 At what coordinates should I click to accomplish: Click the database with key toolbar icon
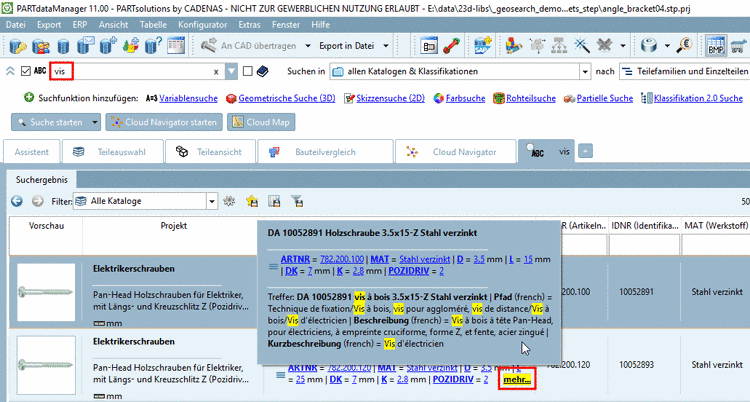(x=18, y=46)
